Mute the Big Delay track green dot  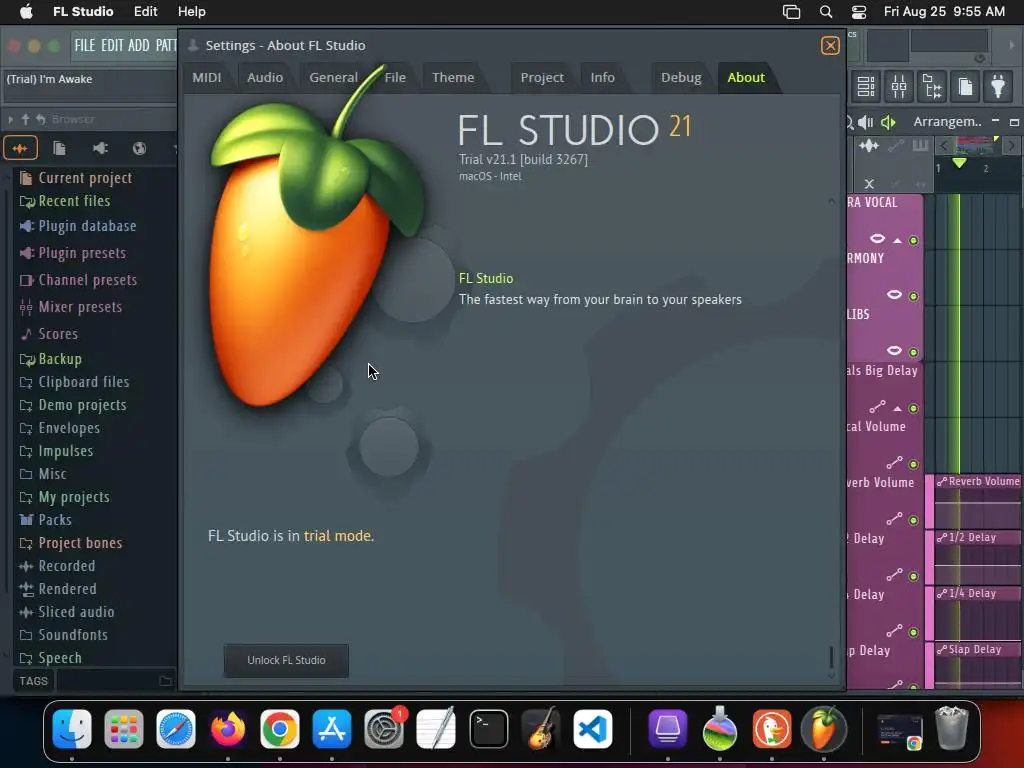[914, 409]
